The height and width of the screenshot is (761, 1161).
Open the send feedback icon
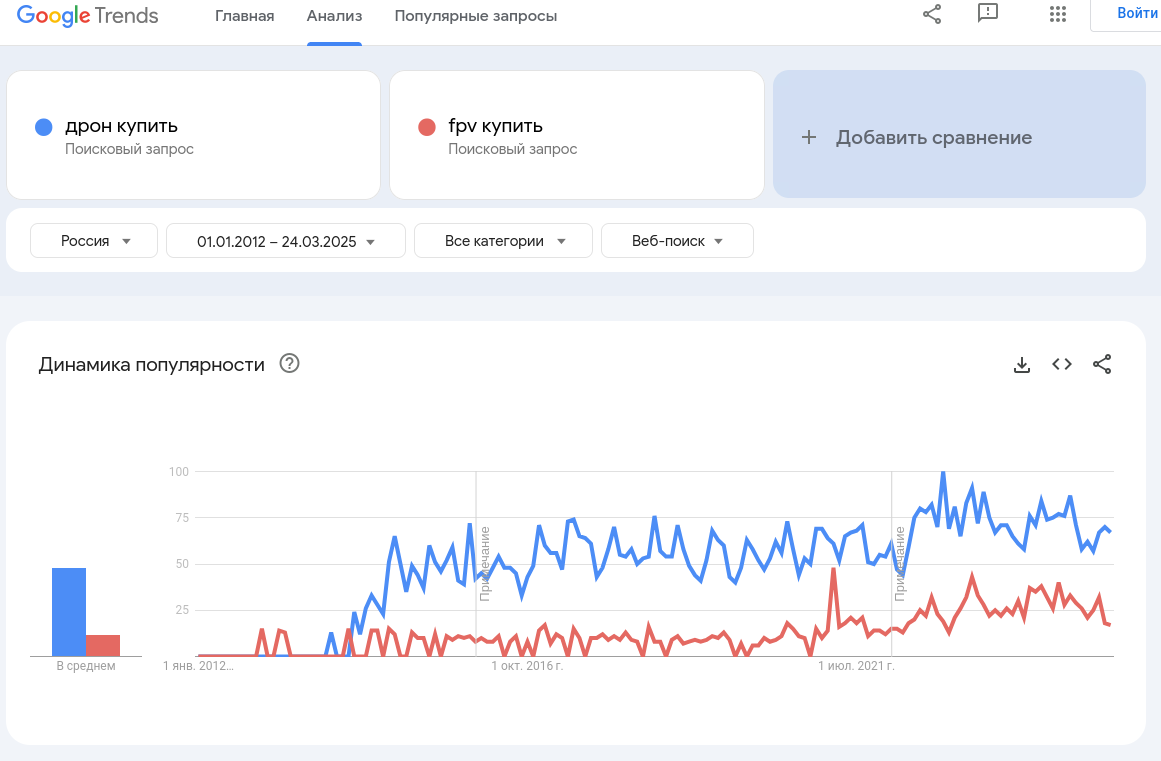[988, 14]
